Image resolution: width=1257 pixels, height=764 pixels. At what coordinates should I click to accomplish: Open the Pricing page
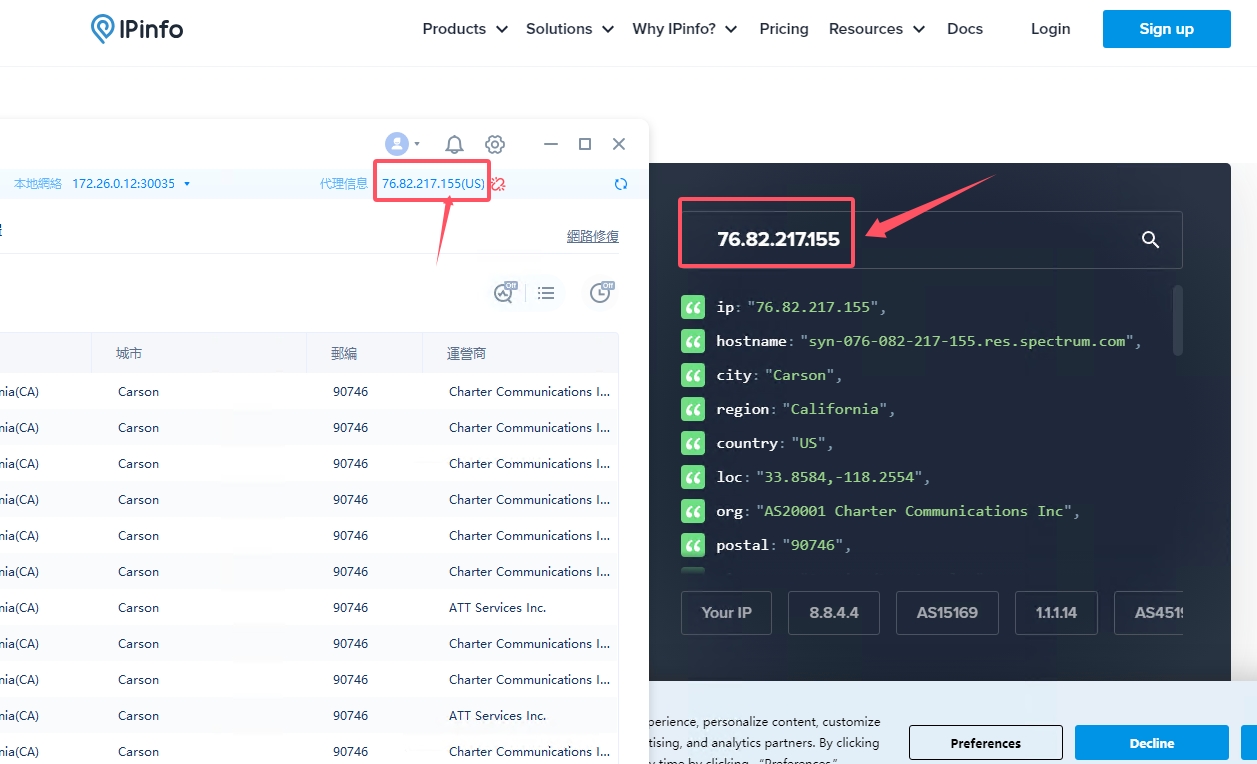[x=784, y=29]
